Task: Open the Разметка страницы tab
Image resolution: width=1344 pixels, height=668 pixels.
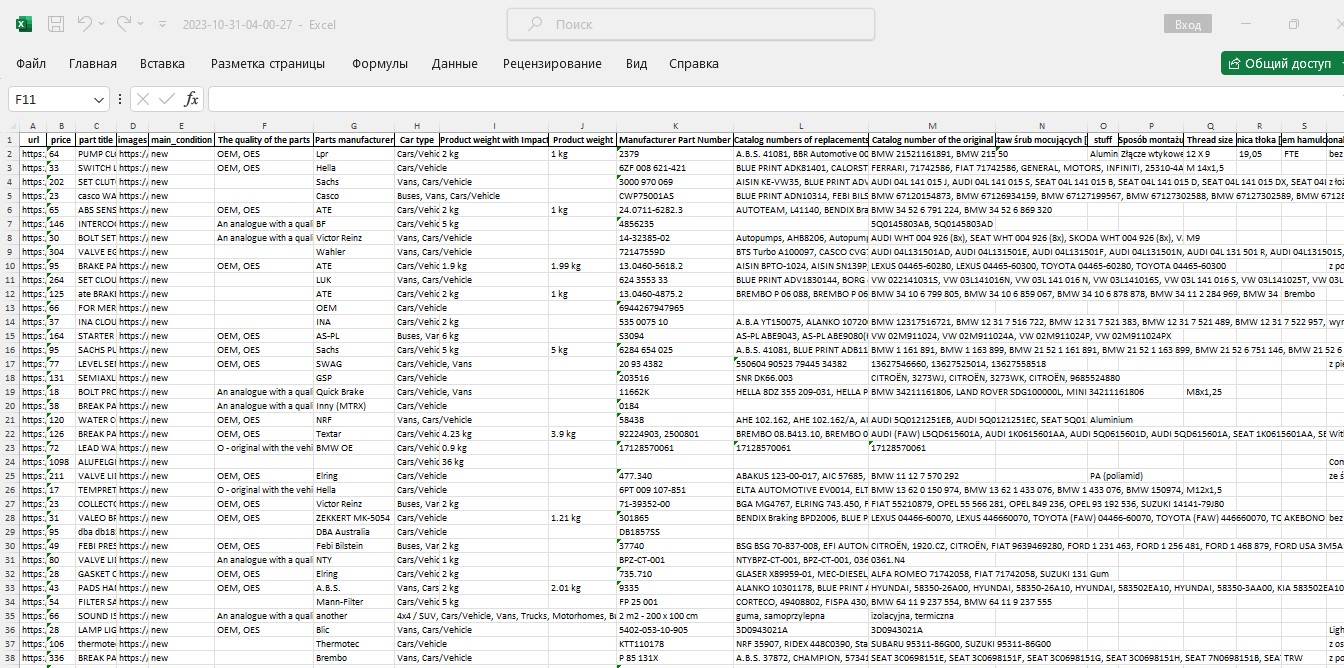Action: [268, 63]
